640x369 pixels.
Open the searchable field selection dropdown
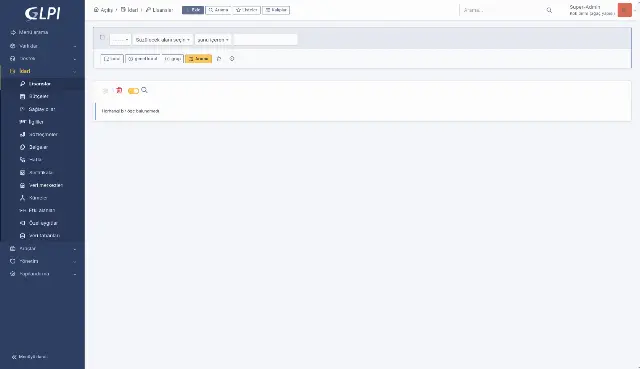tap(163, 40)
